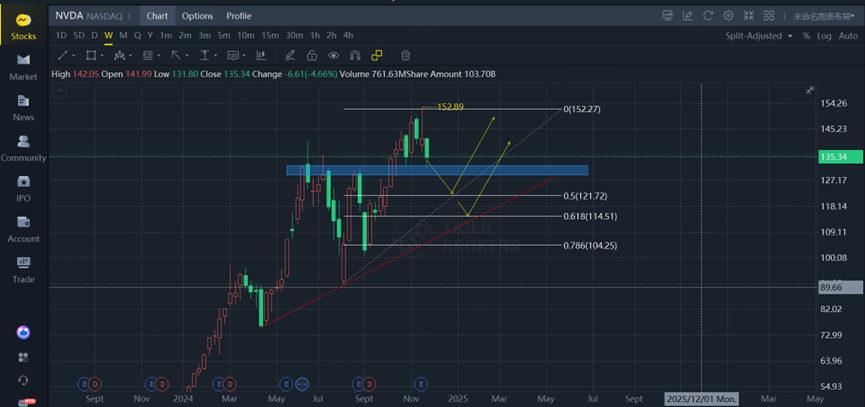Expand arrow tool options arrow
This screenshot has width=865, height=407.
tap(187, 56)
